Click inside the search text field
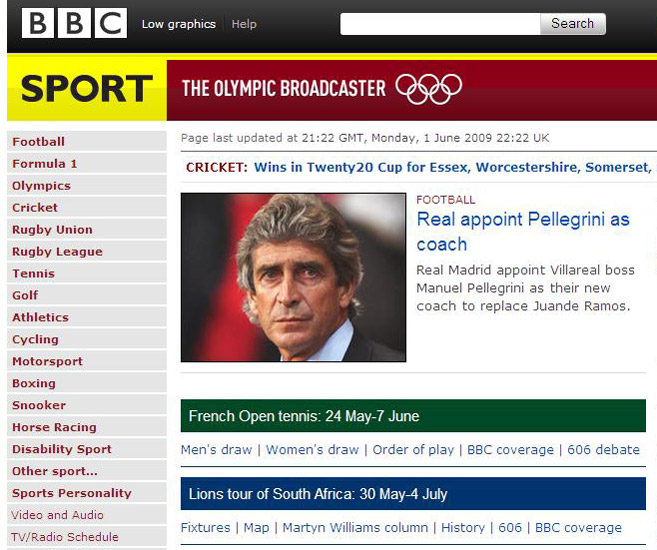 440,24
